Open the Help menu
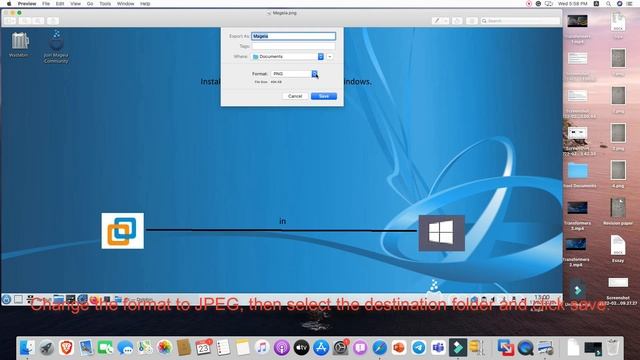 [145, 3]
